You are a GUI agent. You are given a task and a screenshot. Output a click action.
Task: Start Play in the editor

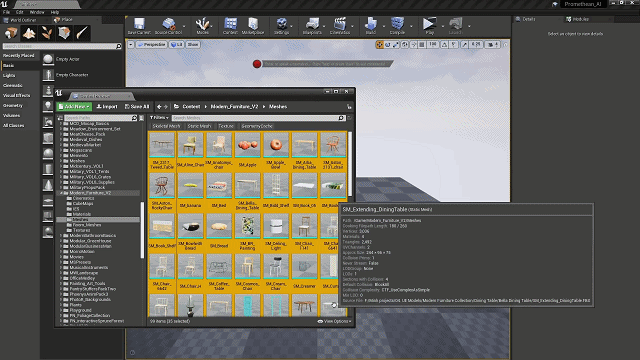pos(429,26)
